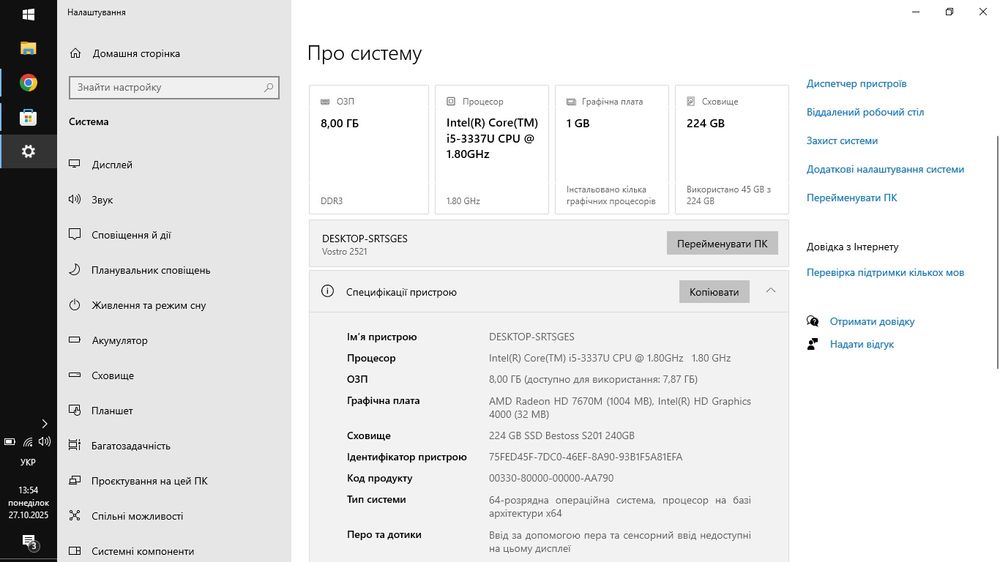This screenshot has width=1000, height=562.
Task: Click the Надати відгук link
Action: point(862,344)
